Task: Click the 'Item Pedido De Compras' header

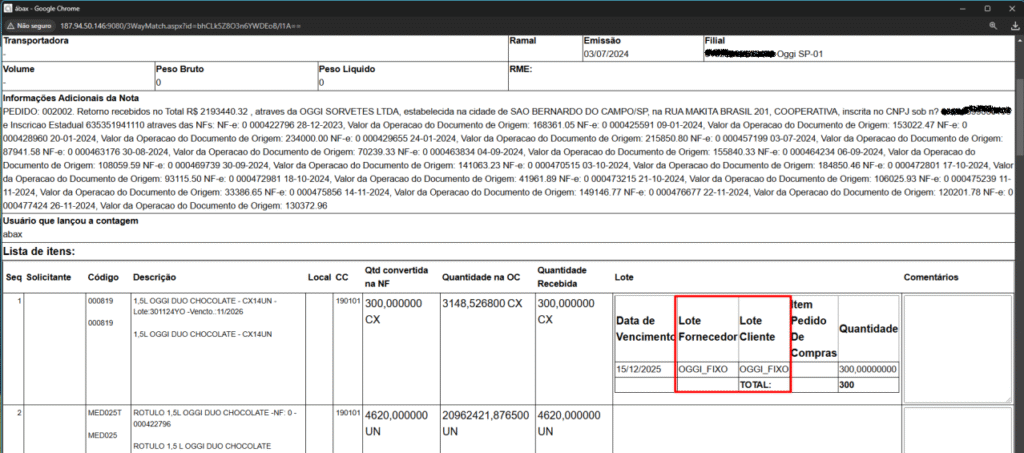Action: [812, 327]
